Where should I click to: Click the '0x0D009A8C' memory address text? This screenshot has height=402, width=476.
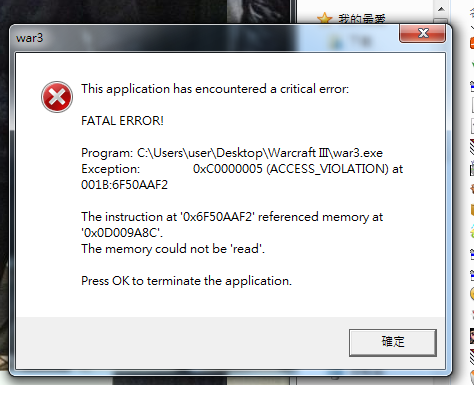click(x=122, y=233)
